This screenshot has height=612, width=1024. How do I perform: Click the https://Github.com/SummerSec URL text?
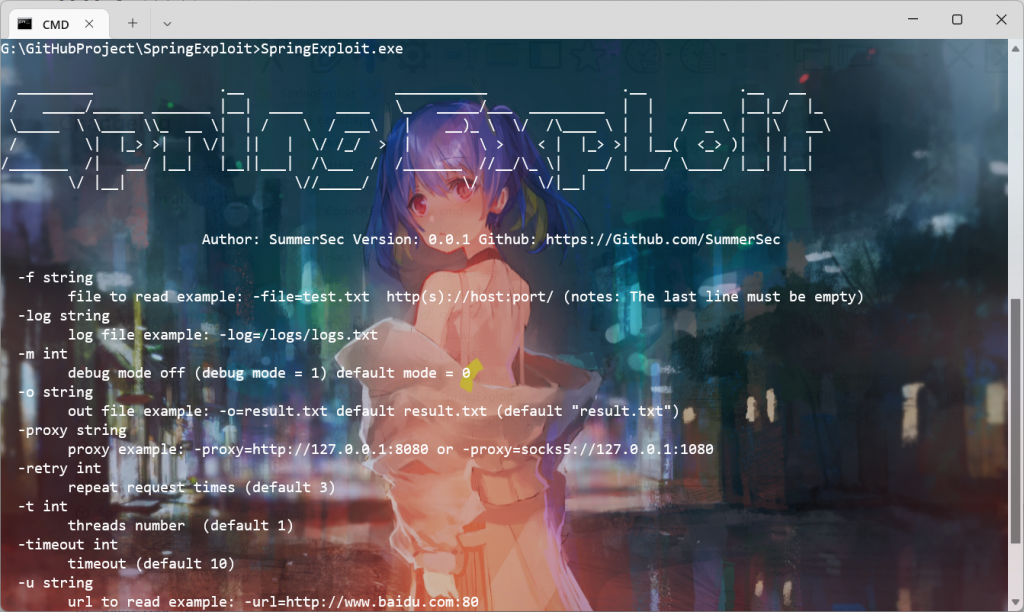(x=663, y=240)
